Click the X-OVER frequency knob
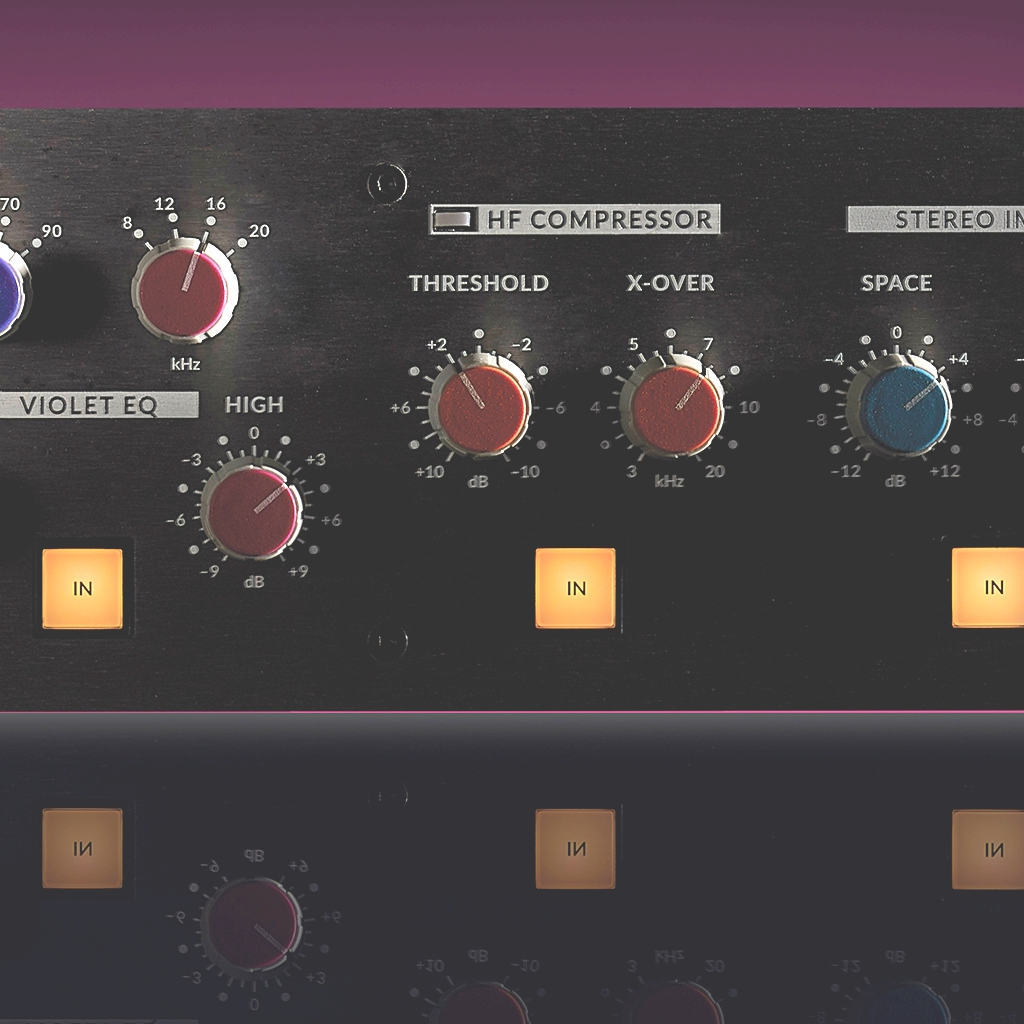 674,409
